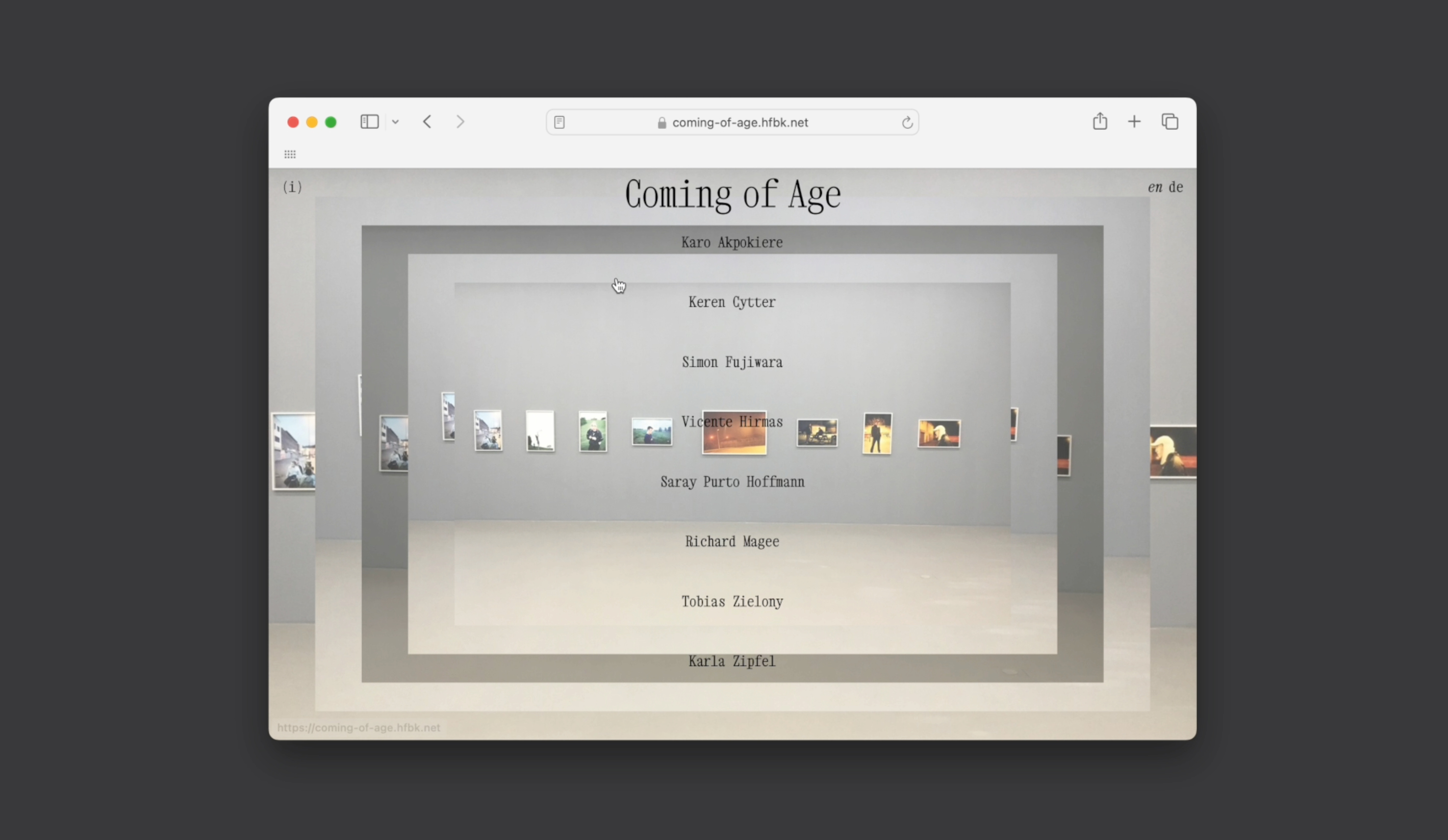Click the forward navigation arrow

(x=459, y=122)
